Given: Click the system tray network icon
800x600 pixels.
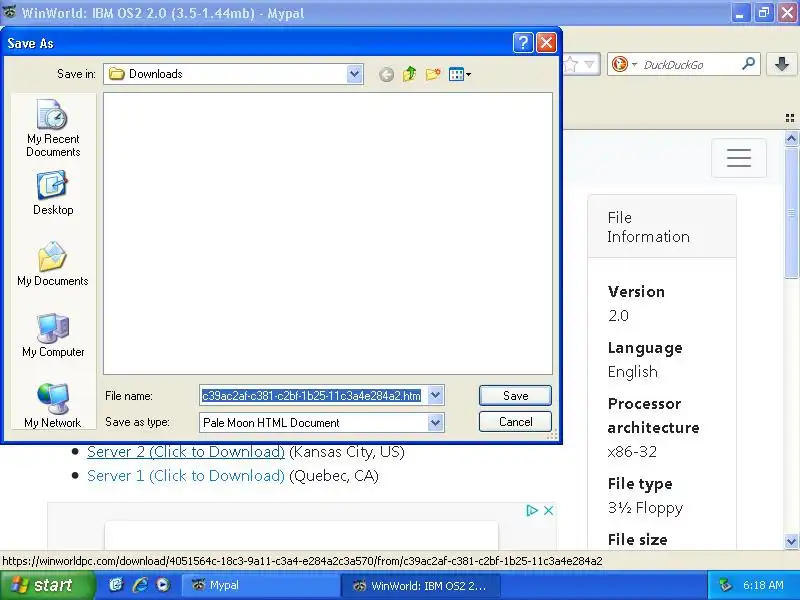Looking at the screenshot, I should (x=726, y=585).
